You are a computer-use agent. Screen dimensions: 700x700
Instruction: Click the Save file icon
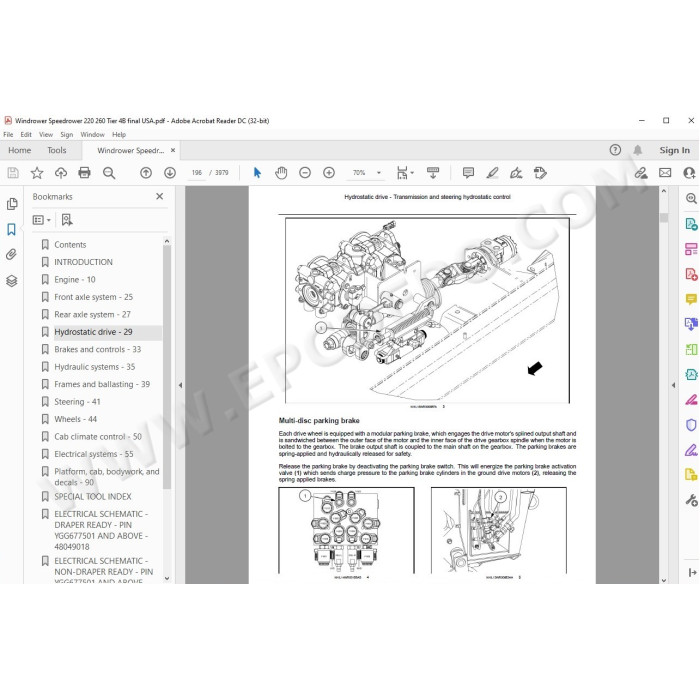(13, 173)
